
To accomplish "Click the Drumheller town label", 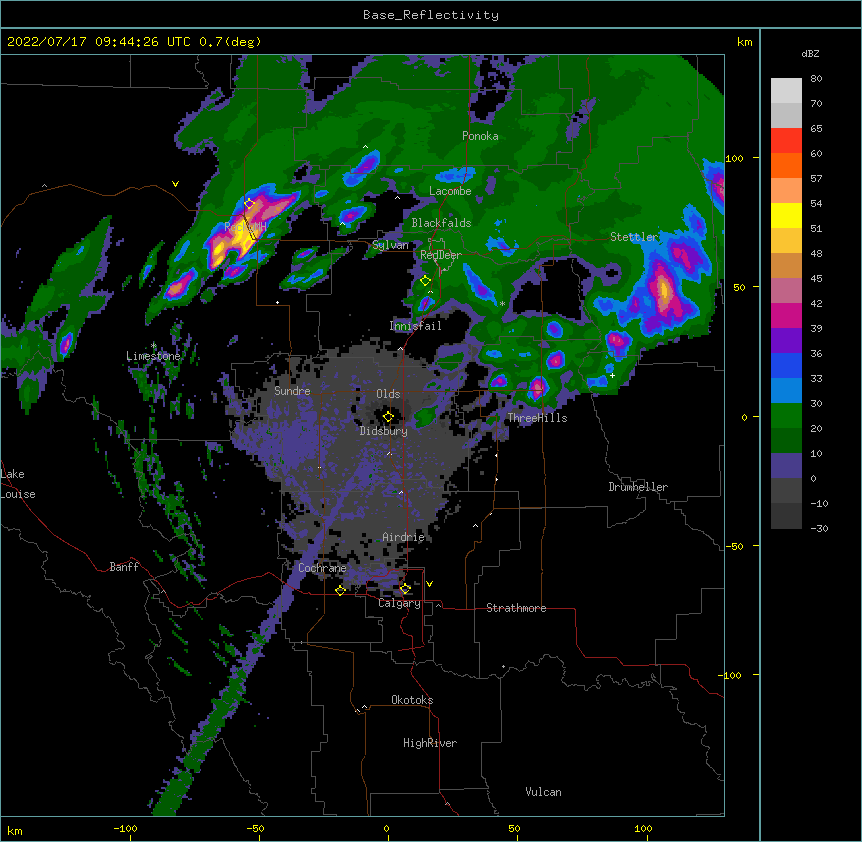I will (x=638, y=487).
